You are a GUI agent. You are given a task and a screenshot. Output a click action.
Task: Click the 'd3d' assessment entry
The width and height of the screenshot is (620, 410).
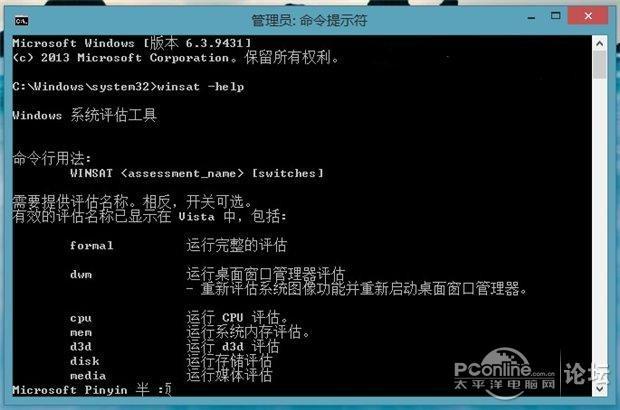click(x=81, y=347)
